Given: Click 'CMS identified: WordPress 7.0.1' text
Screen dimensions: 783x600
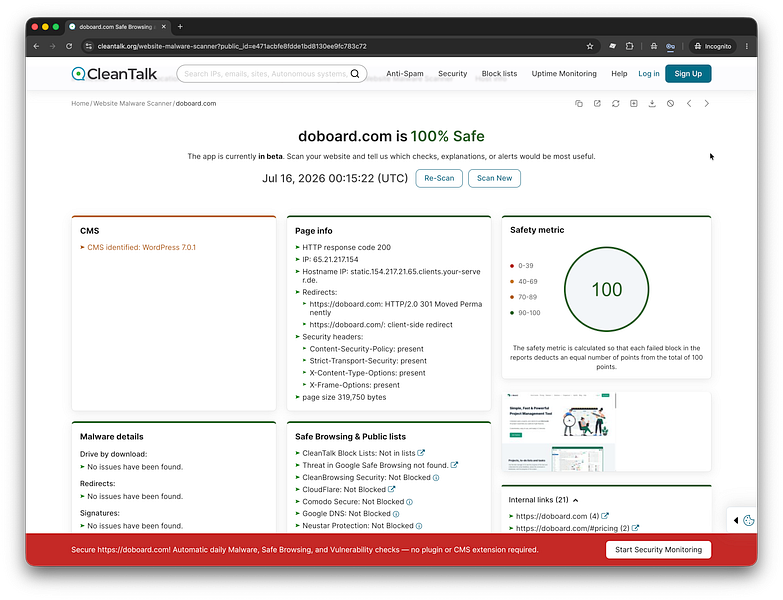Looking at the screenshot, I should tap(141, 247).
